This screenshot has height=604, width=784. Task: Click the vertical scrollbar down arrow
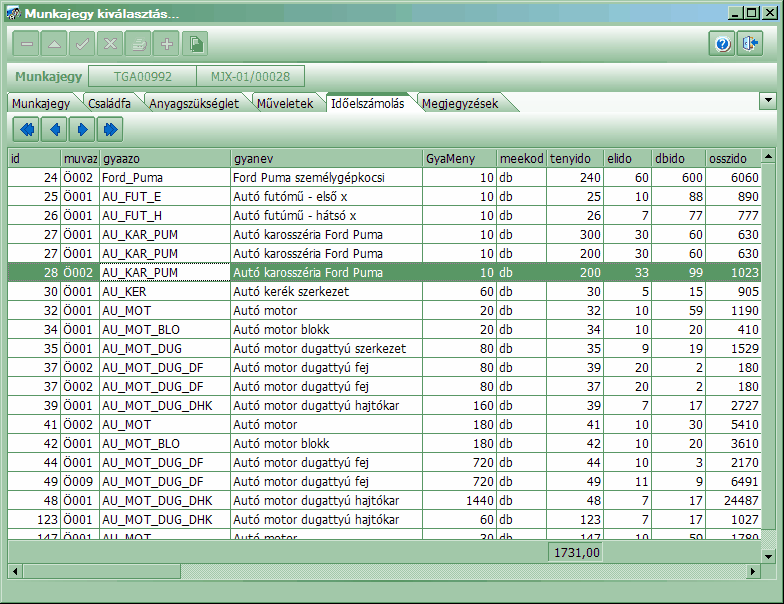[768, 556]
